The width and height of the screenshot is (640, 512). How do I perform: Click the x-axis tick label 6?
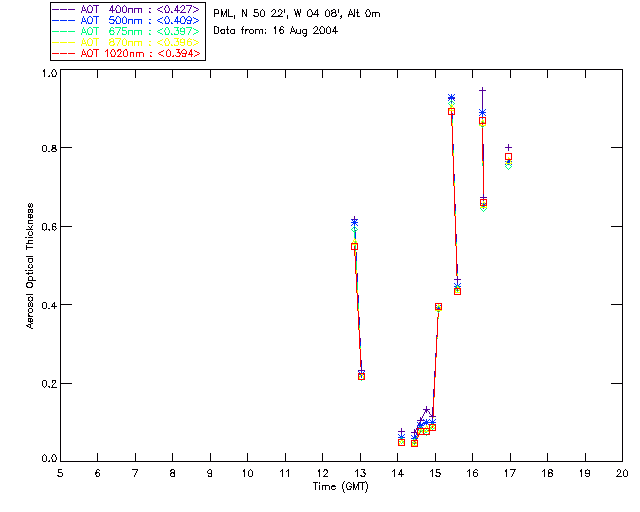point(98,473)
